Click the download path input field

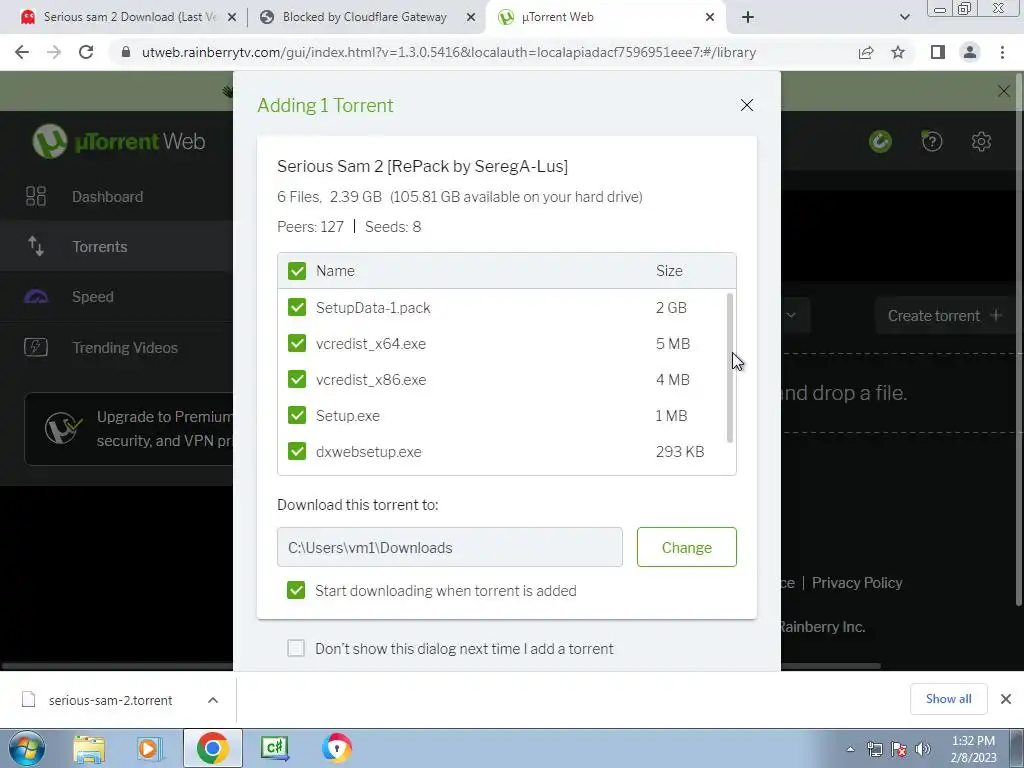[x=449, y=547]
